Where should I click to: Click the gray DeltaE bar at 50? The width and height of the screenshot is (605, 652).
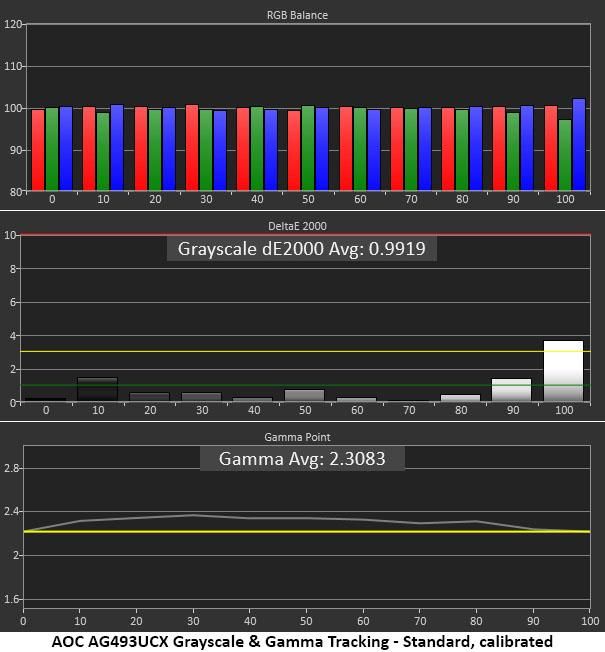coord(304,395)
